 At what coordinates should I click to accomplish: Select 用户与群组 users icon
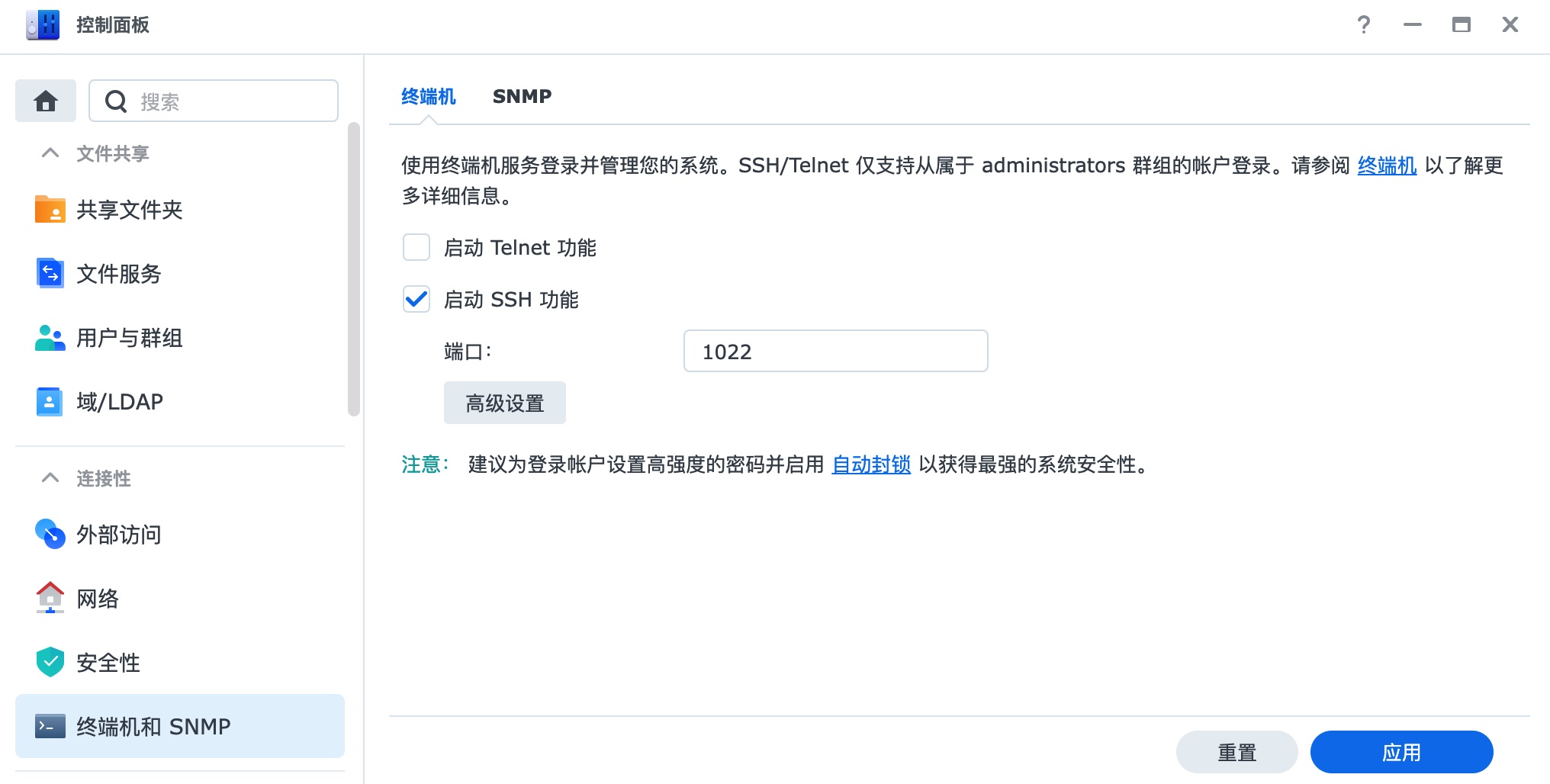pos(50,338)
